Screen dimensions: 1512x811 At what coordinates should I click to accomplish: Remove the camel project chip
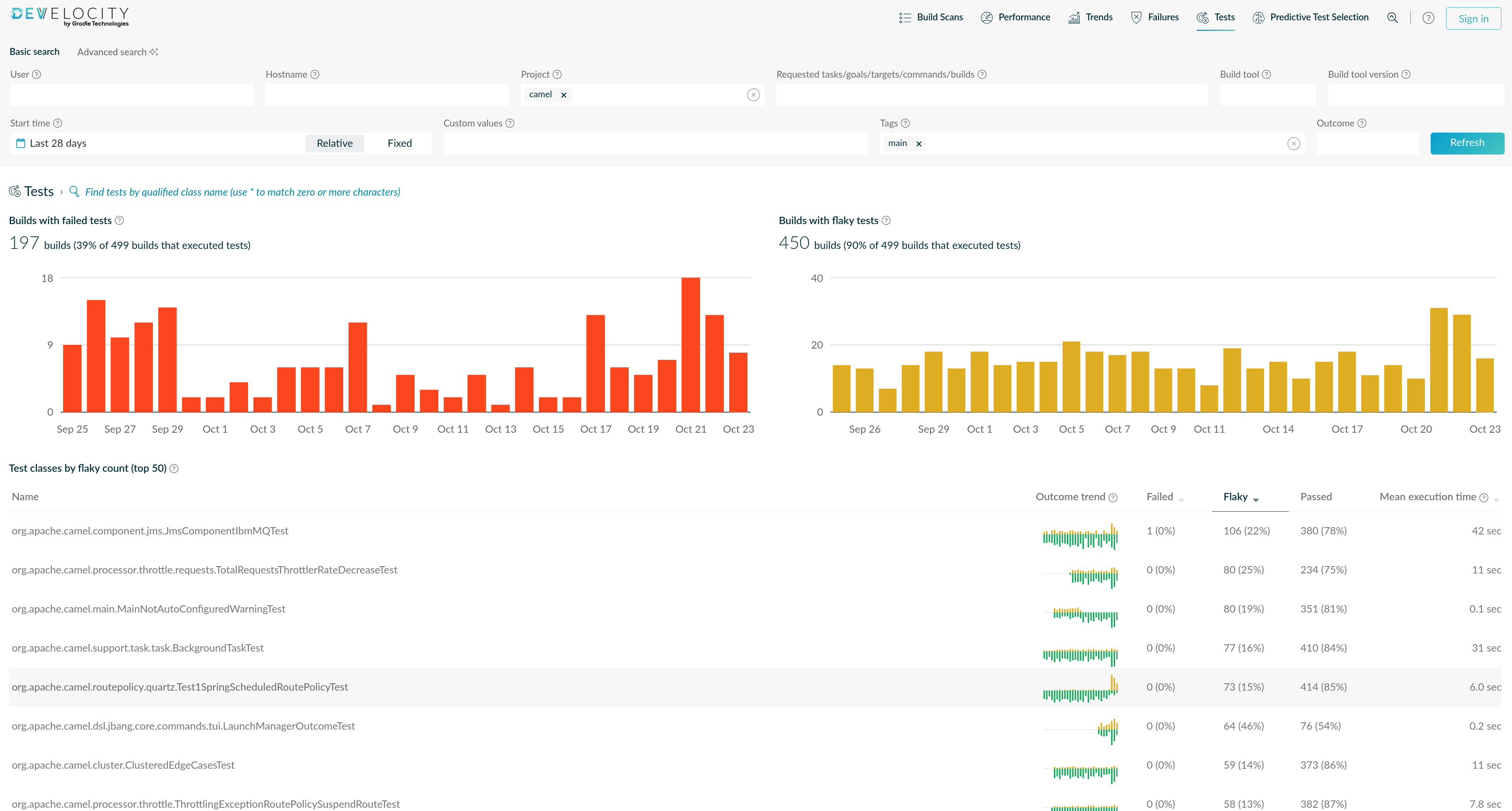pyautogui.click(x=564, y=95)
